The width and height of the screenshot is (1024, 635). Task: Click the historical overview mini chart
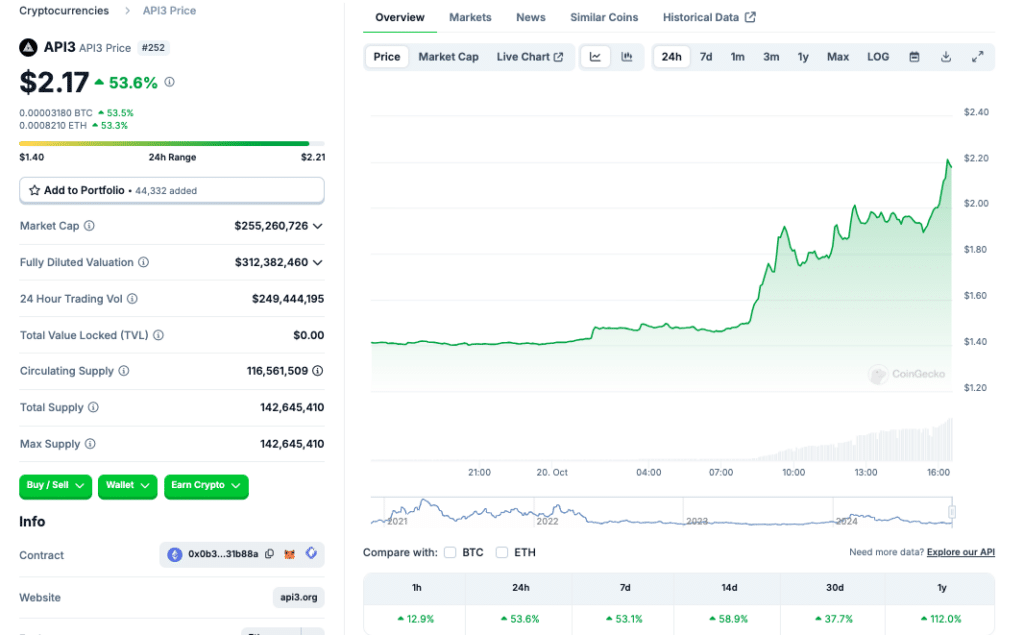tap(662, 512)
